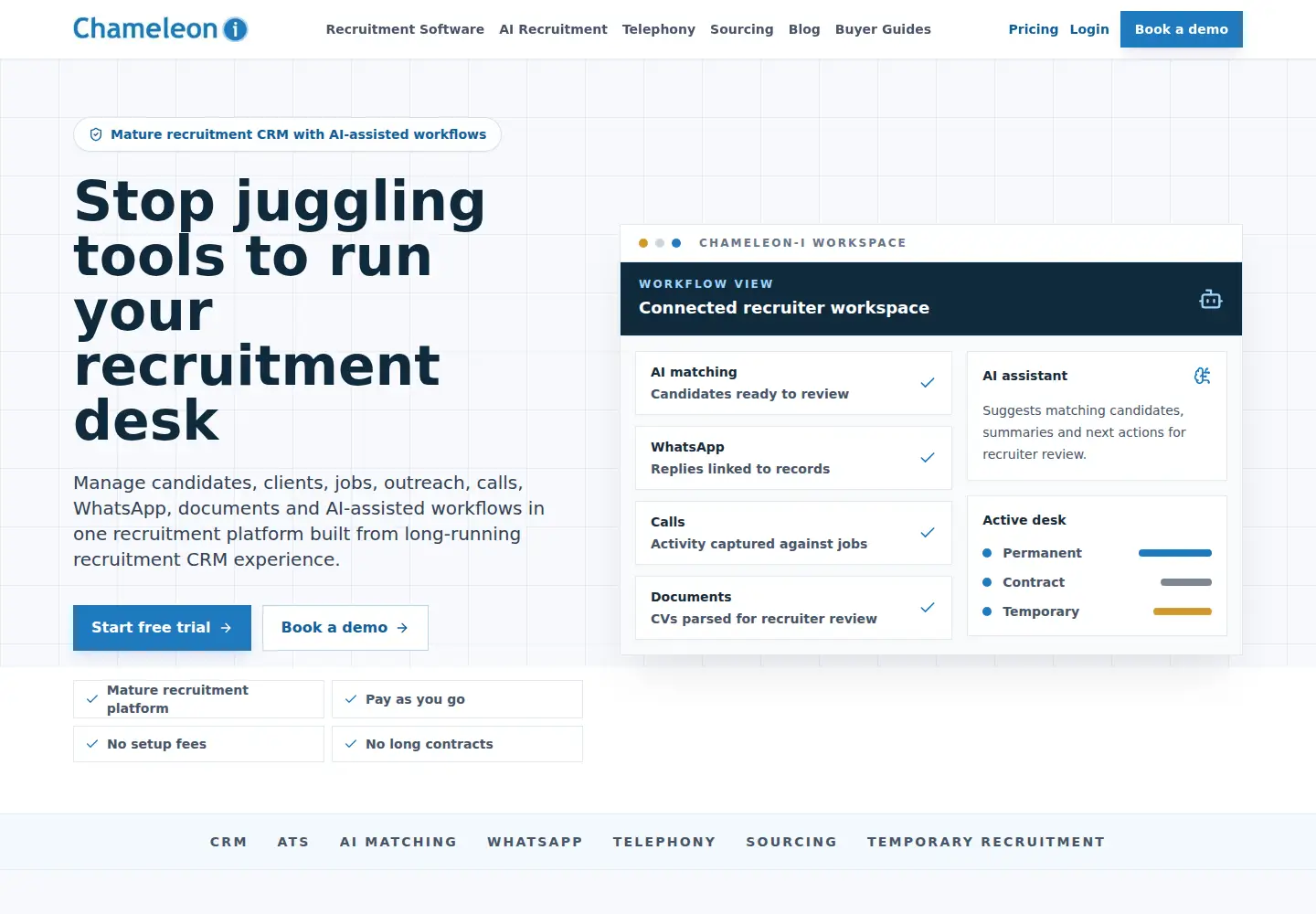1316x914 pixels.
Task: Select the AI matching workflow card
Action: coord(793,383)
